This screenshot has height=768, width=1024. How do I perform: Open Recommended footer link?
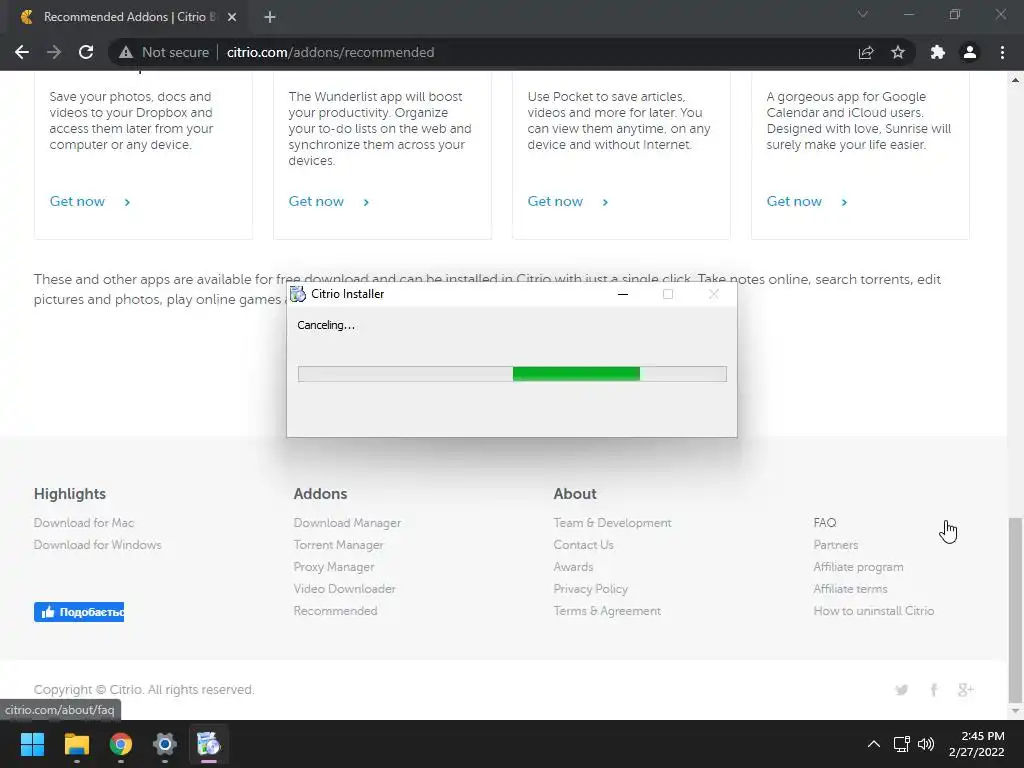click(x=335, y=611)
